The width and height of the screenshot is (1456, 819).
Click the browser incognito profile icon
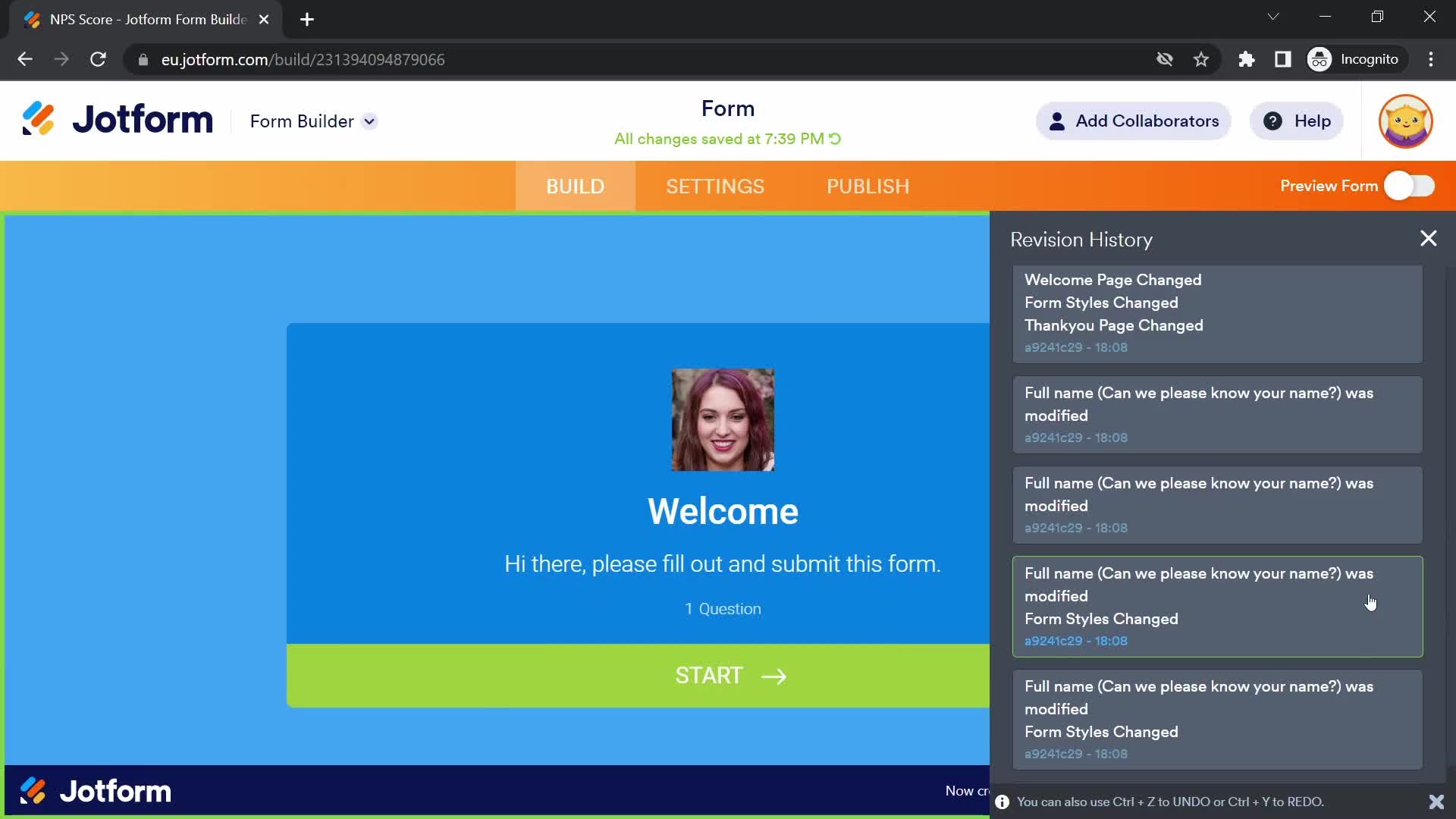click(x=1320, y=60)
